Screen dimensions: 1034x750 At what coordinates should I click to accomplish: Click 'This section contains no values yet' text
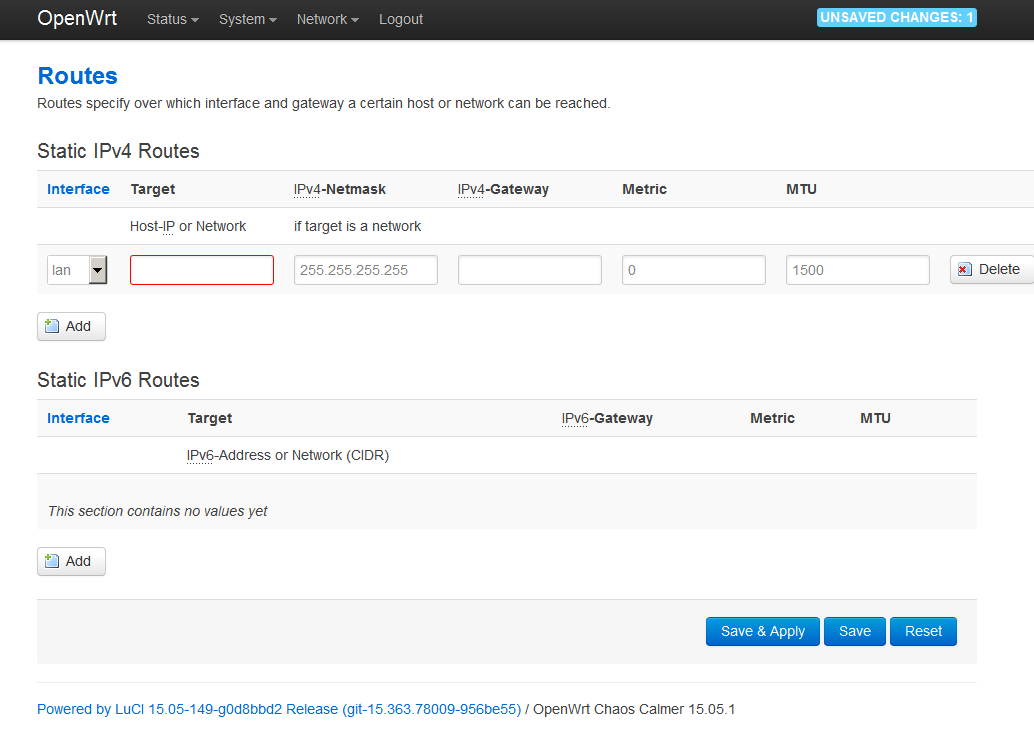coord(158,511)
